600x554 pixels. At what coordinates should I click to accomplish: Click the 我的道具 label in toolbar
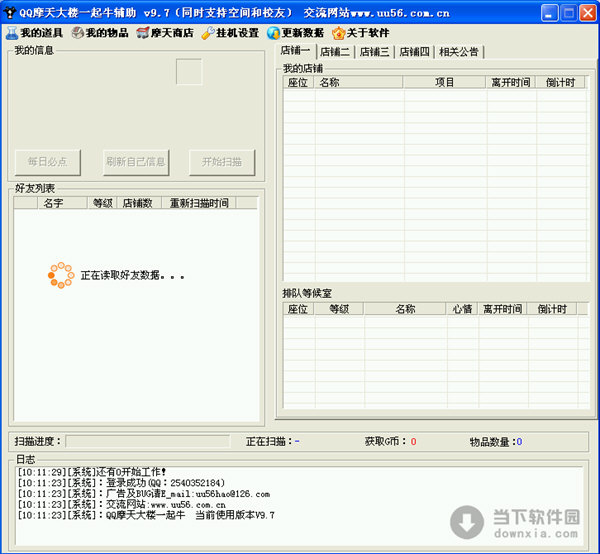42,33
